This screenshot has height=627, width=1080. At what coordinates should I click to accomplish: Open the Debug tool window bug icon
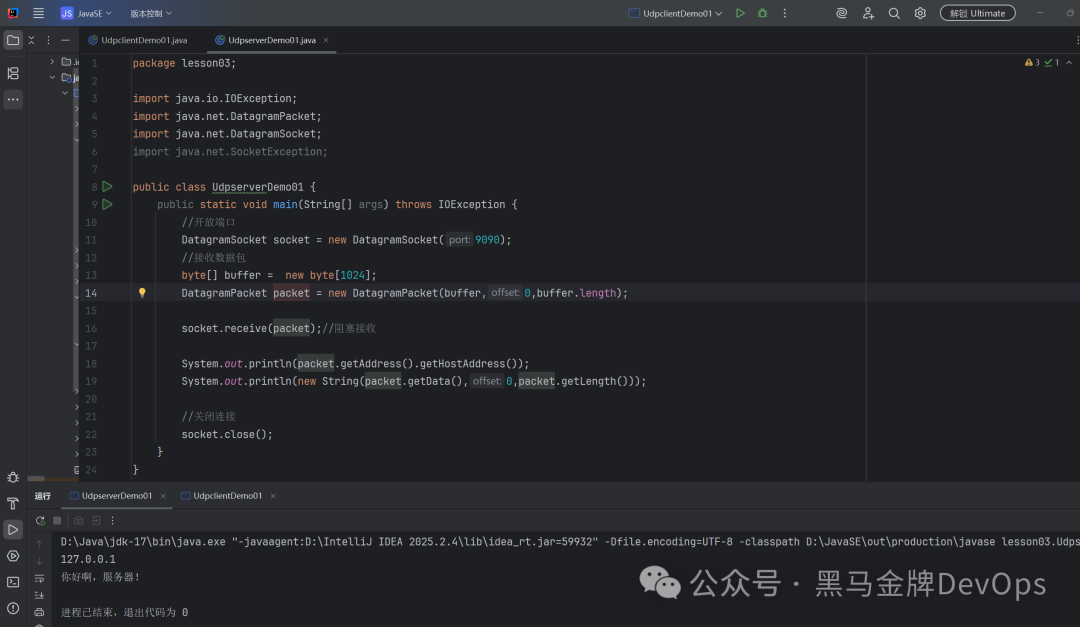tap(12, 477)
